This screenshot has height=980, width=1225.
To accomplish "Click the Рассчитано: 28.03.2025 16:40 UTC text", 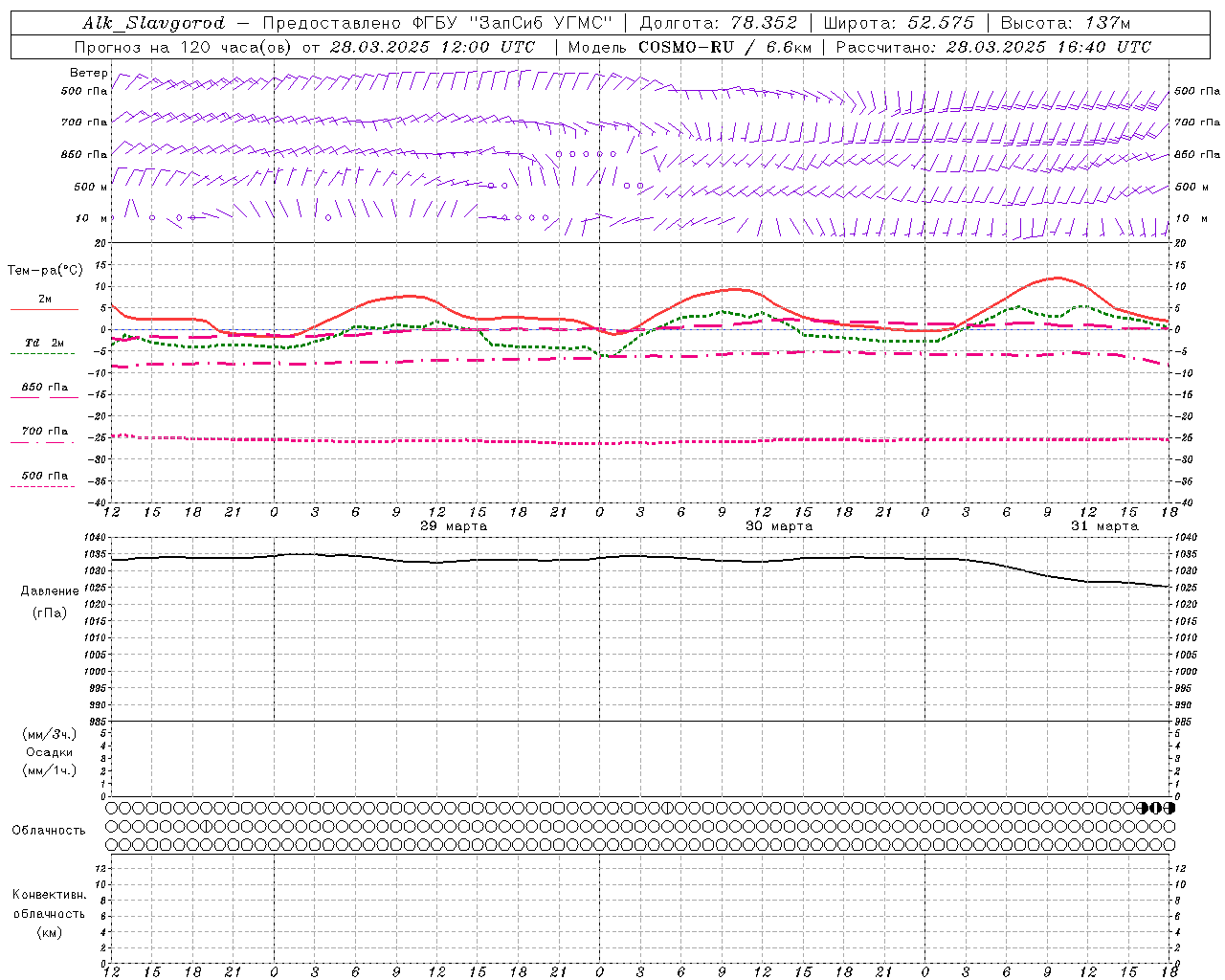I will pos(993,47).
